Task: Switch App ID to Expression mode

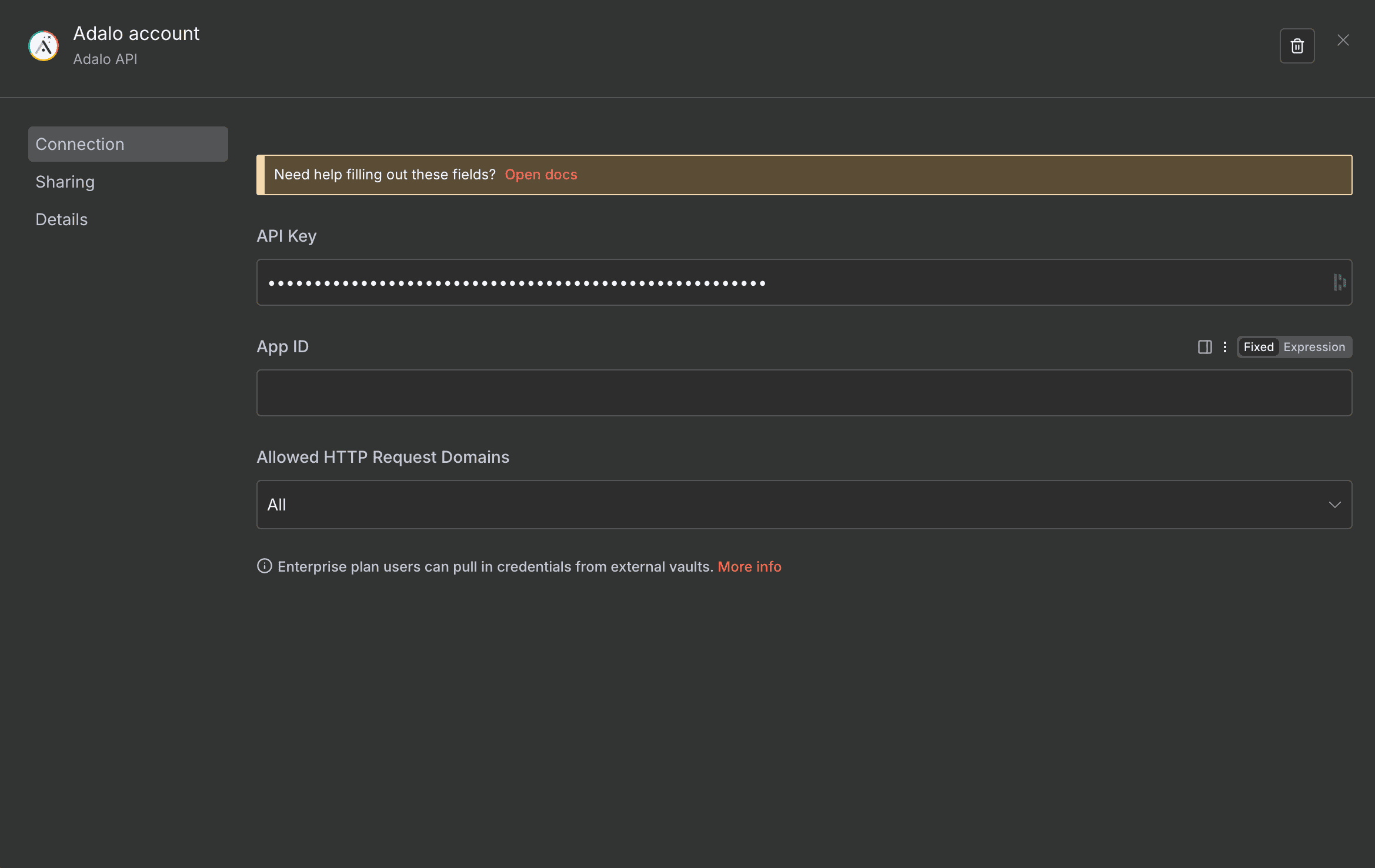Action: [1314, 347]
